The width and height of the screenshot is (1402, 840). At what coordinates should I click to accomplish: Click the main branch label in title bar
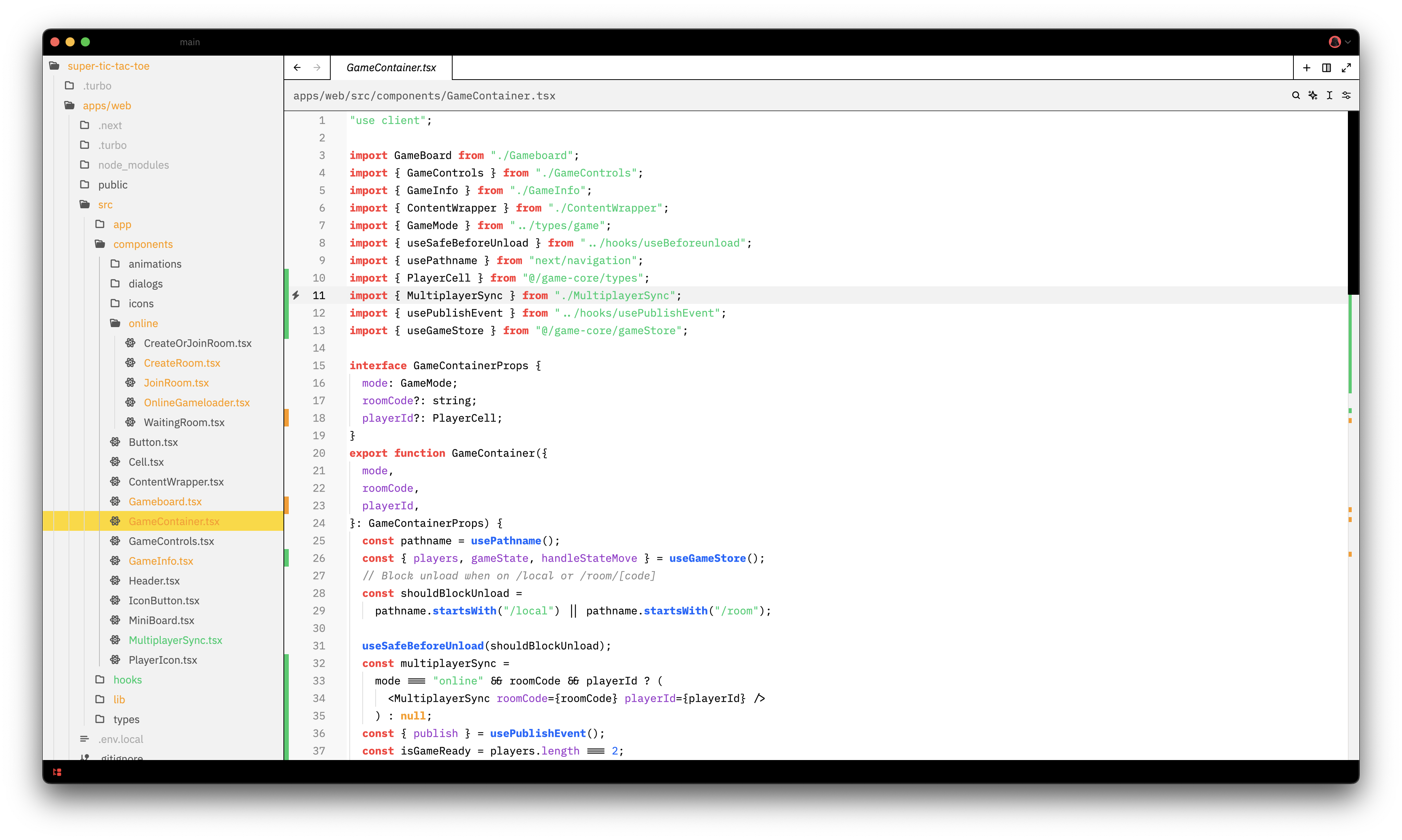coord(190,42)
